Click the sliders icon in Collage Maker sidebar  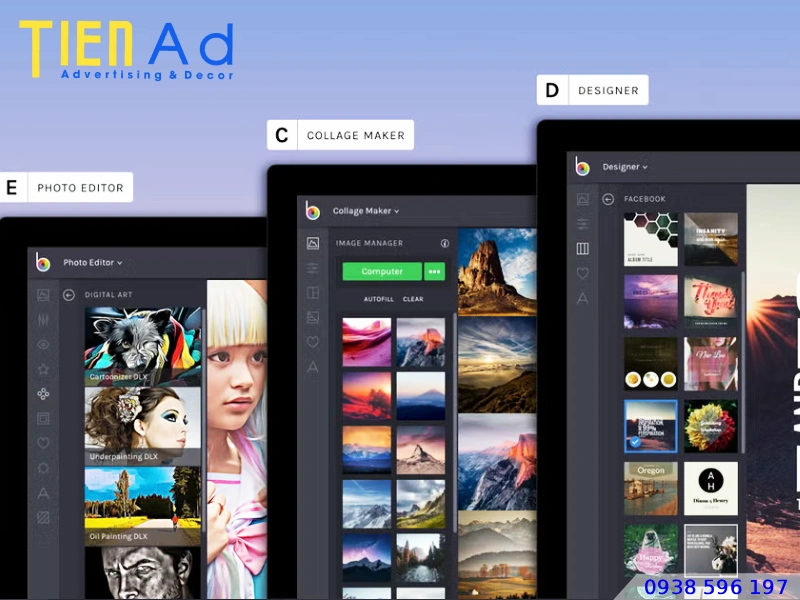313,268
